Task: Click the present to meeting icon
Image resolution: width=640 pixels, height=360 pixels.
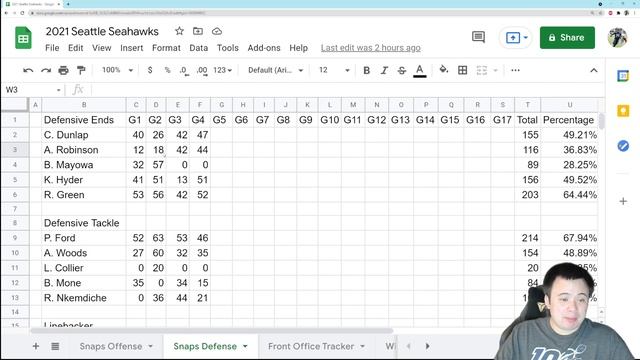Action: click(513, 38)
